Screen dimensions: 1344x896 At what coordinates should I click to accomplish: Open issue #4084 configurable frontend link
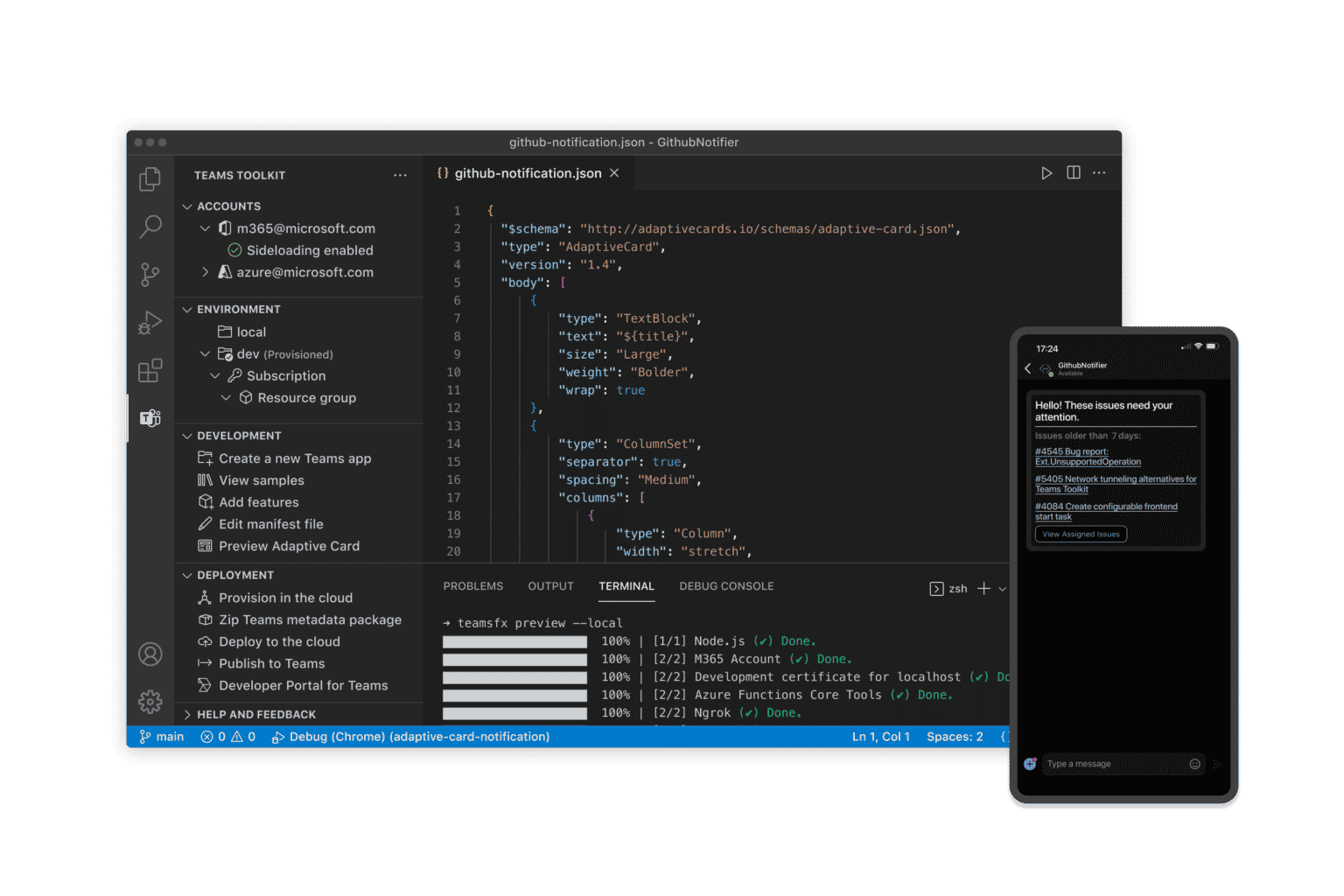pos(1106,511)
